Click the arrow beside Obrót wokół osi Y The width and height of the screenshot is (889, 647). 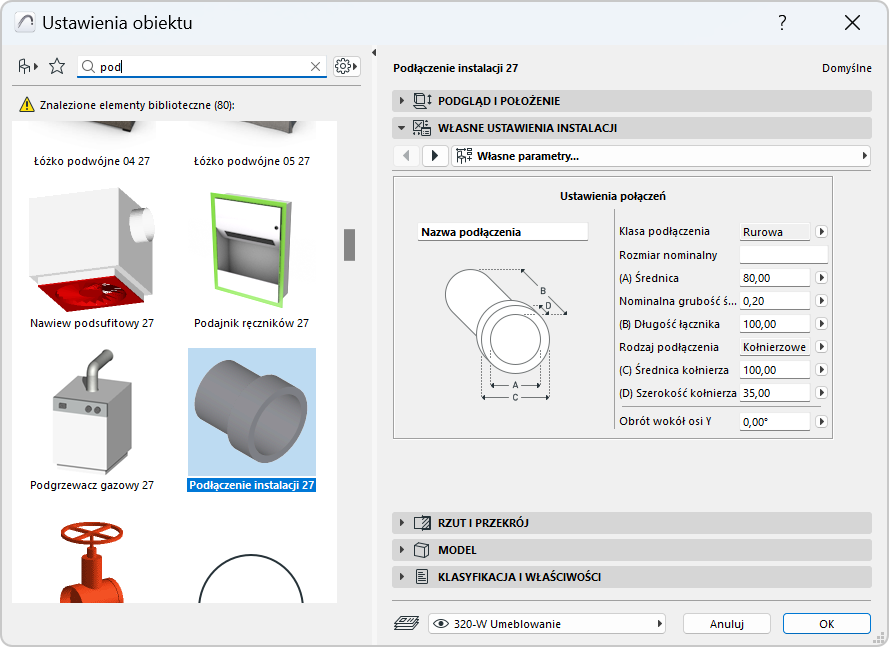tap(821, 422)
